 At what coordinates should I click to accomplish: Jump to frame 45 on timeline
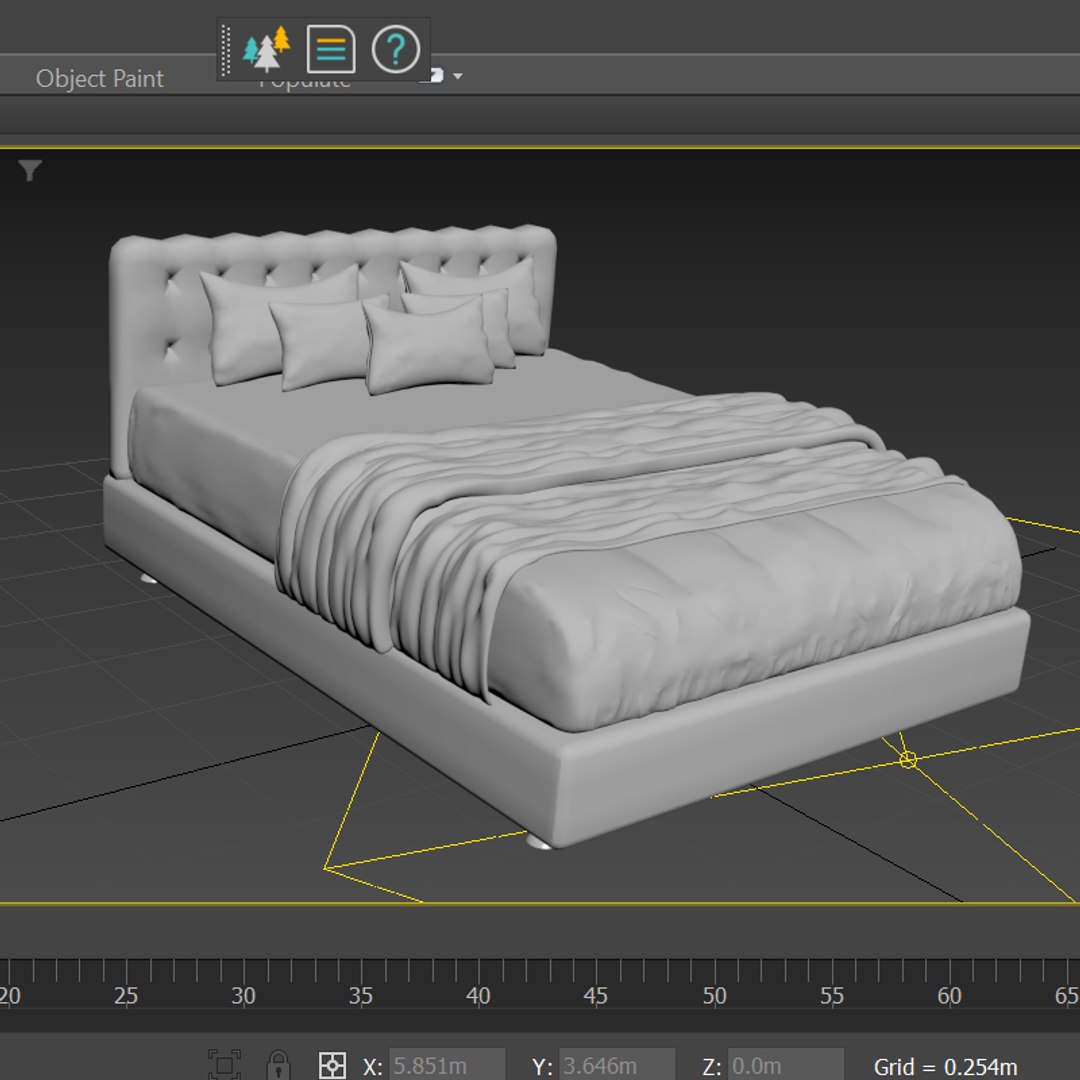point(596,996)
